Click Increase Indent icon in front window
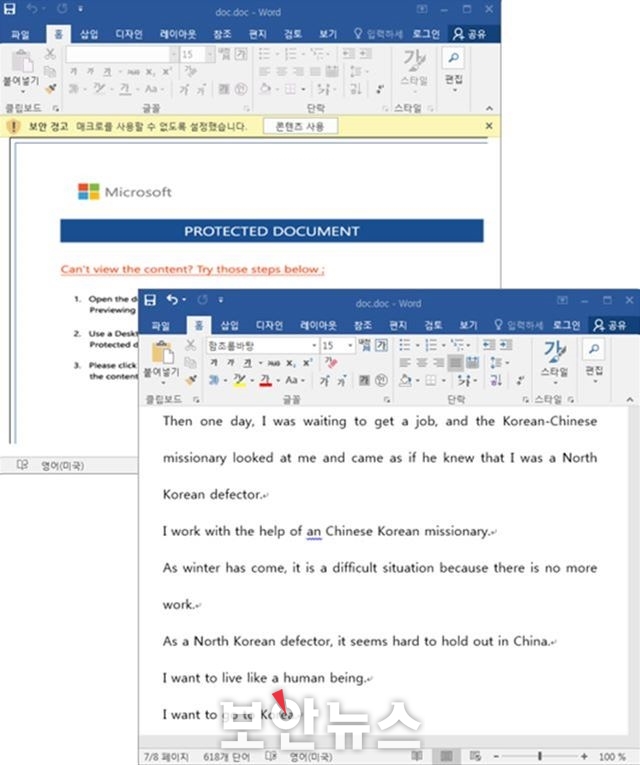The width and height of the screenshot is (640, 765). point(505,345)
